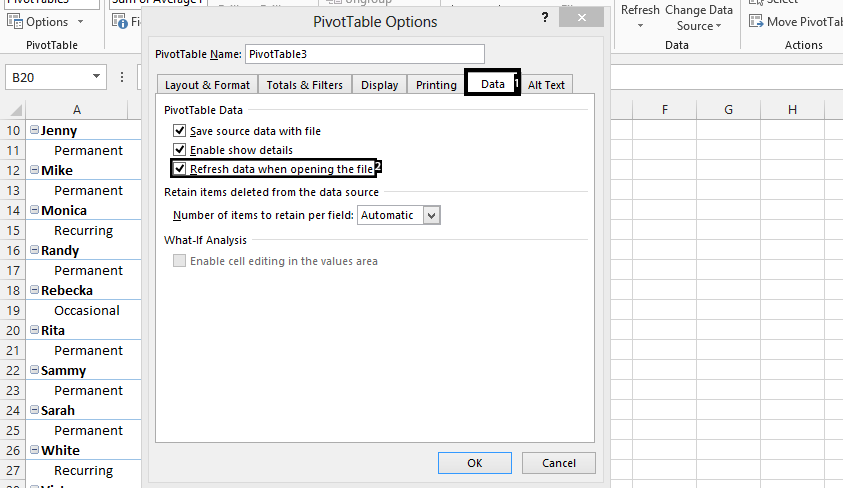Click the Cancel button
This screenshot has width=843, height=488.
click(559, 463)
